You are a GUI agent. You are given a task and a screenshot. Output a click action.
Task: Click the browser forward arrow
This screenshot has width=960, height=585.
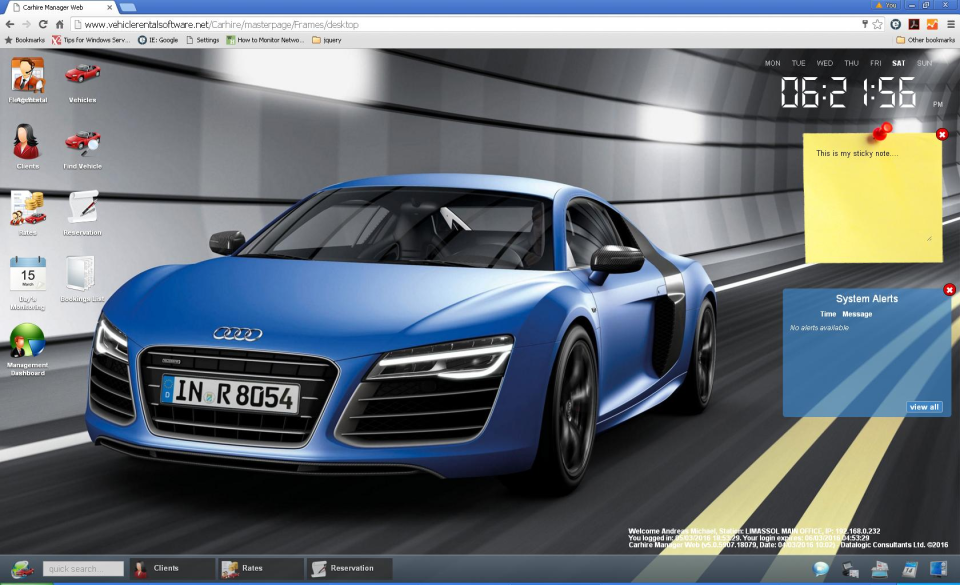26,24
